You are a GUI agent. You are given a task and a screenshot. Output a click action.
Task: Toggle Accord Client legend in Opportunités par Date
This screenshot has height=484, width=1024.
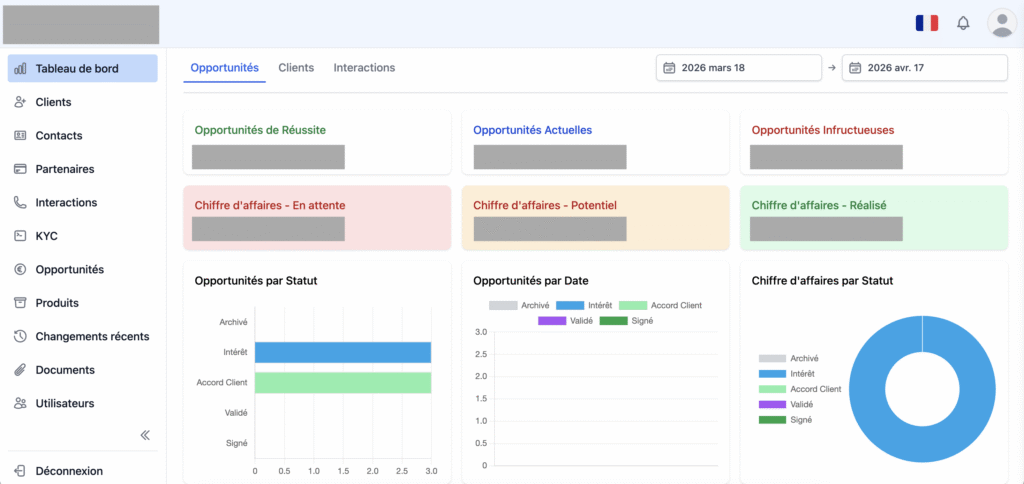[660, 306]
